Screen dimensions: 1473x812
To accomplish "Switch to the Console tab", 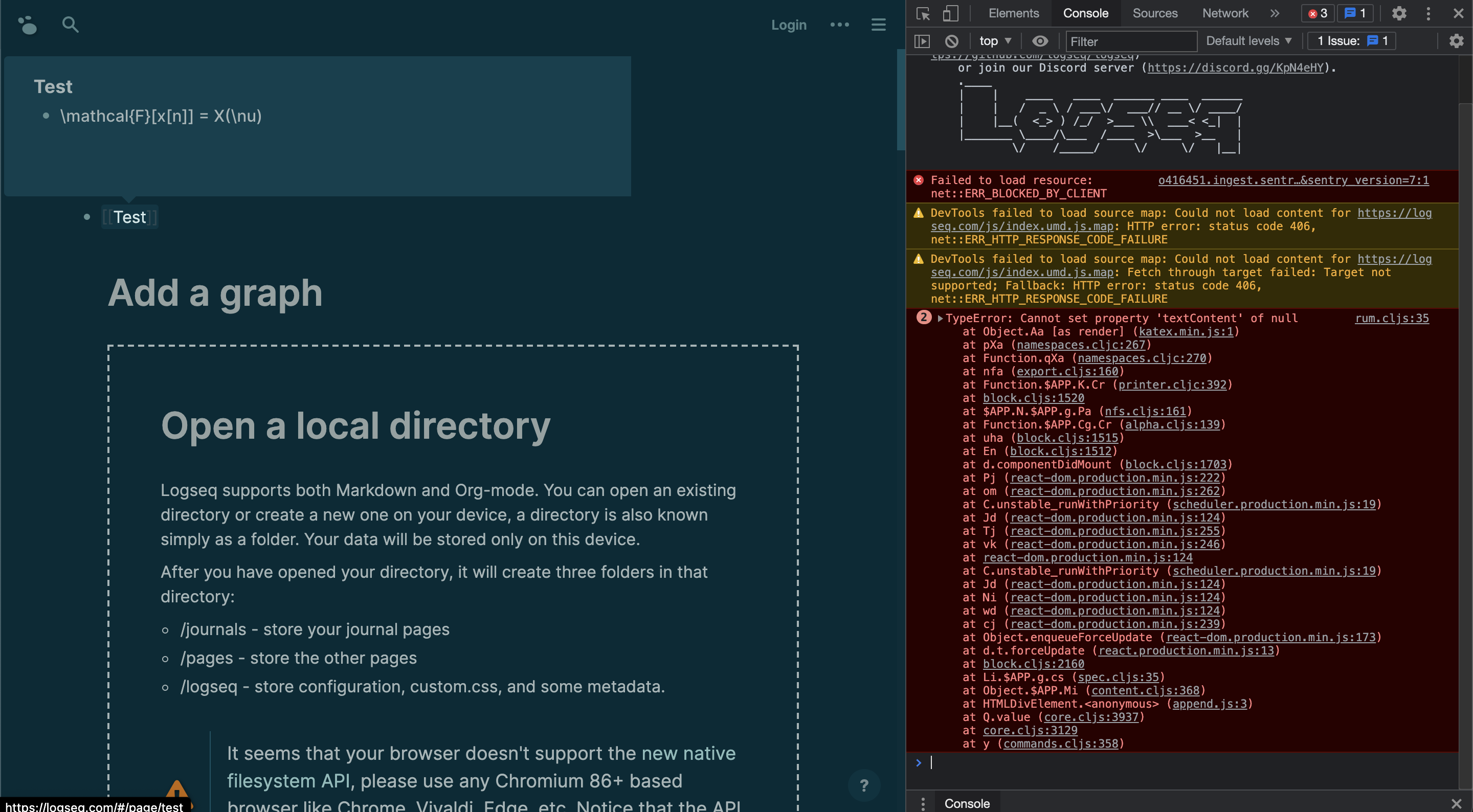I will (1085, 13).
